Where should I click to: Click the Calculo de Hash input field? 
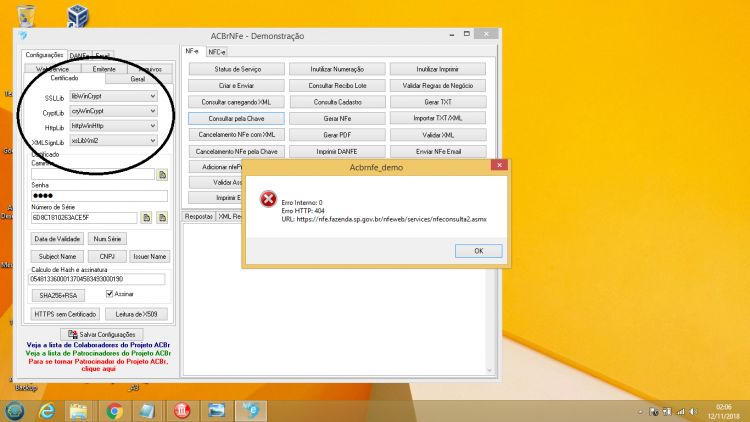[97, 279]
